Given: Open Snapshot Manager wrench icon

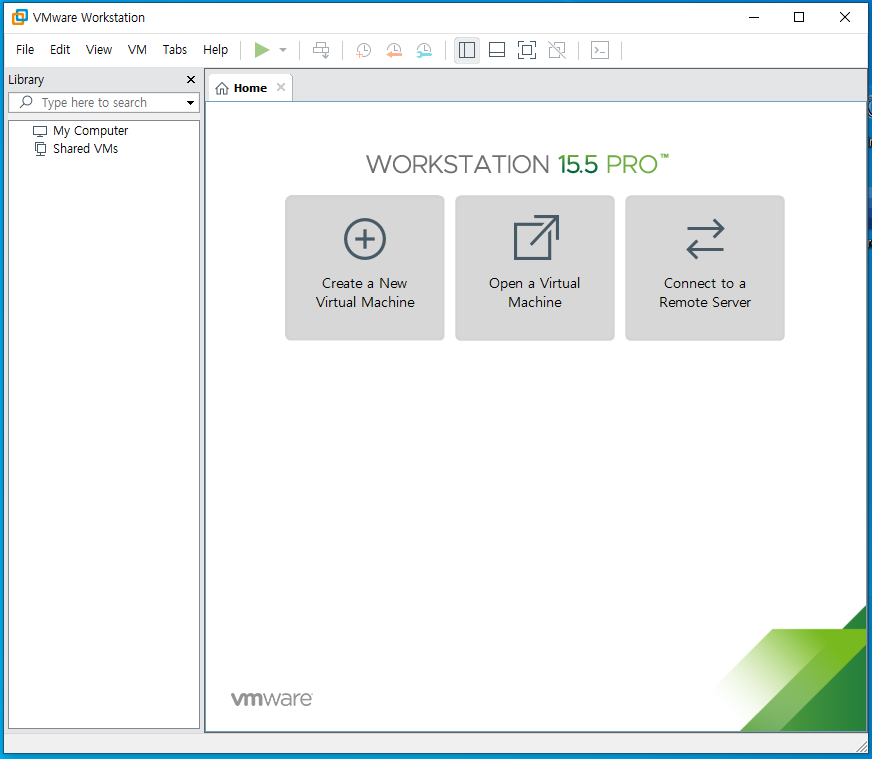Looking at the screenshot, I should [x=424, y=50].
